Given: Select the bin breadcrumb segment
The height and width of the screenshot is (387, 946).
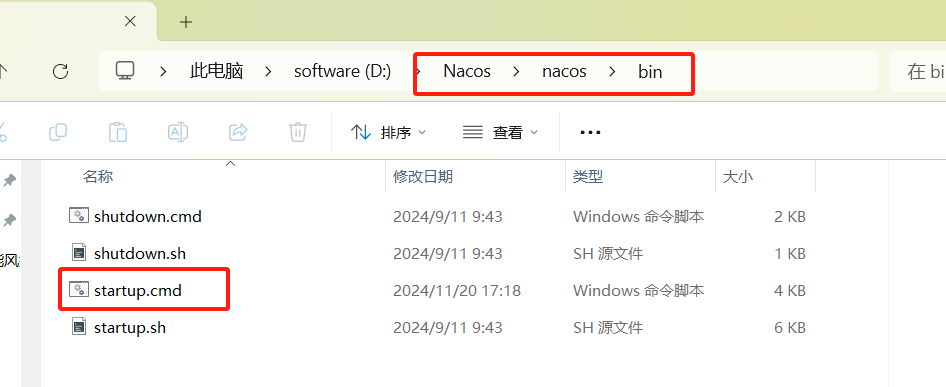Looking at the screenshot, I should click(x=650, y=72).
